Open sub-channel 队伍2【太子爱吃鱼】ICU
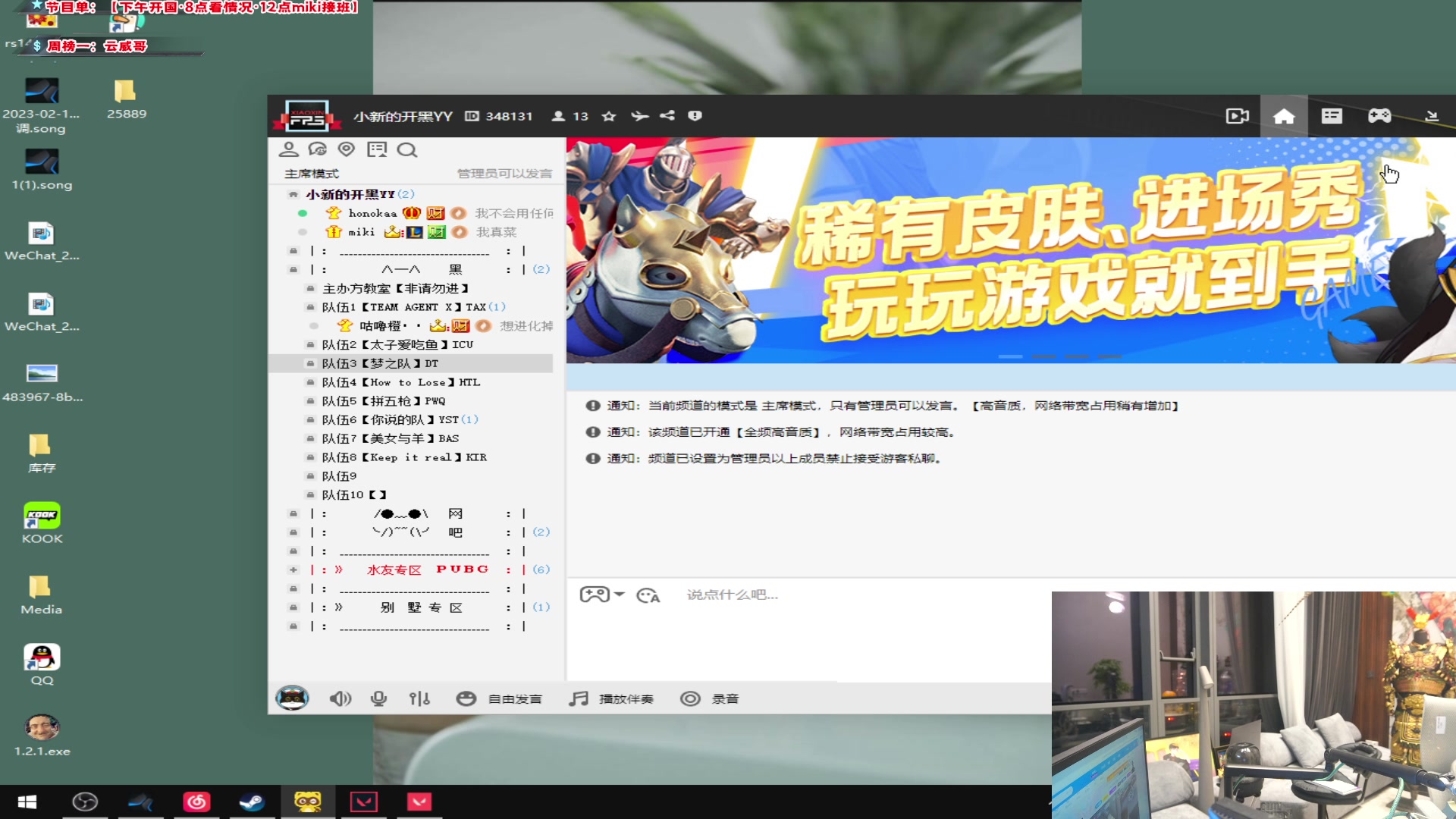 pyautogui.click(x=397, y=344)
